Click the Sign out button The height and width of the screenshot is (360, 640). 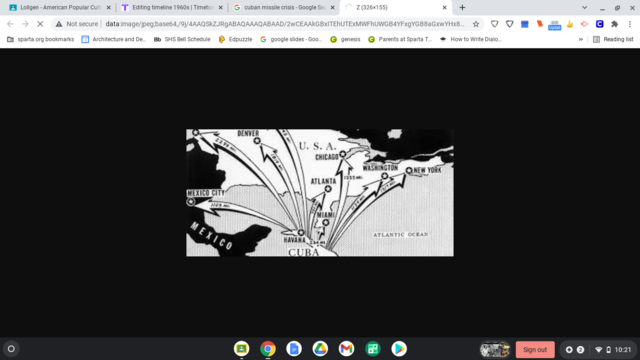[x=535, y=349]
